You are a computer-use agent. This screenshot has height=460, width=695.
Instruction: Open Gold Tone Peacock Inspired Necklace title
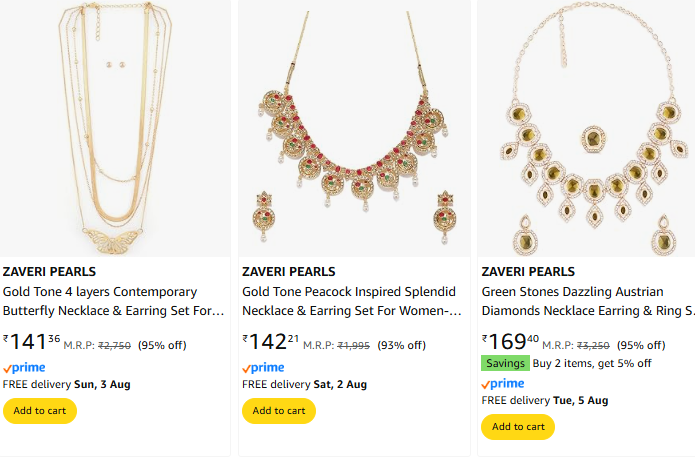click(x=349, y=301)
